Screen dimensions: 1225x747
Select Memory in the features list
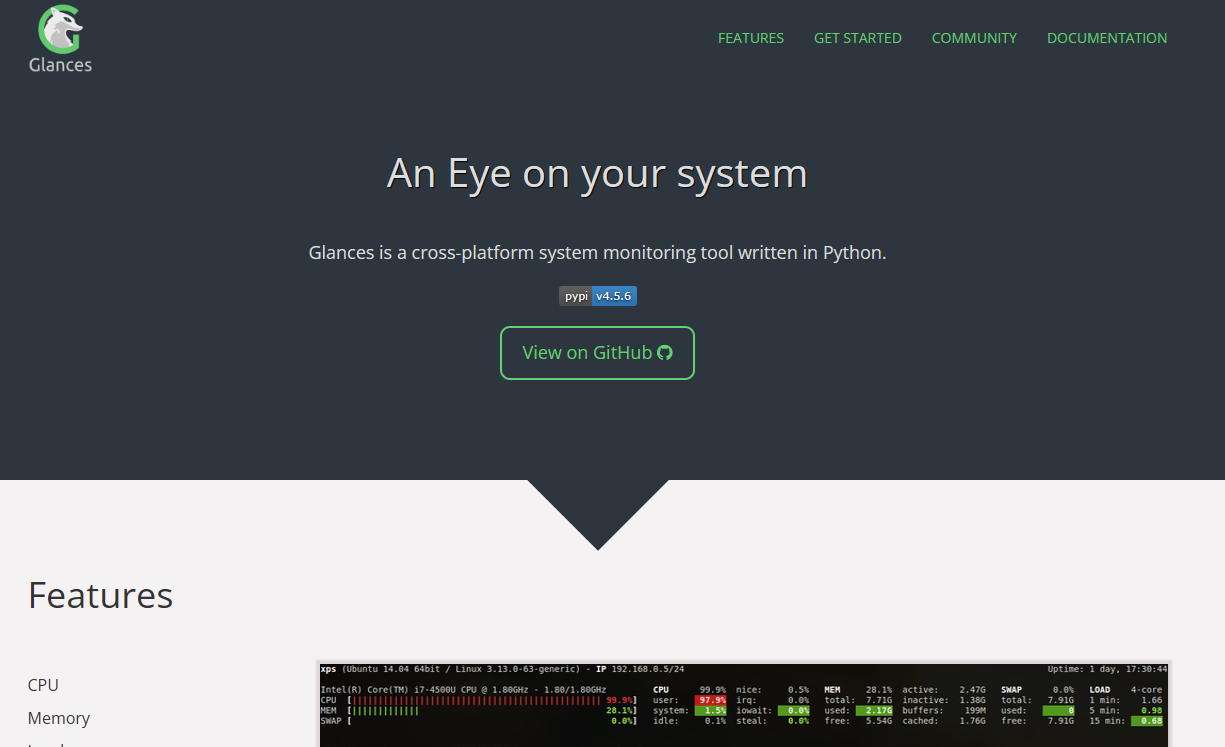59,718
